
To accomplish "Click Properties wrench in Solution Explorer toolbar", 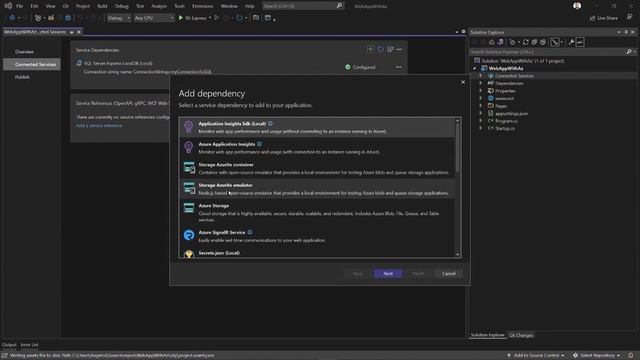I will click(571, 42).
